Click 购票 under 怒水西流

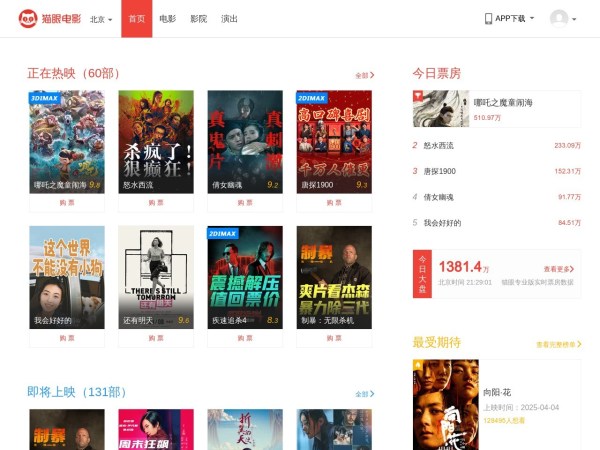pyautogui.click(x=156, y=202)
